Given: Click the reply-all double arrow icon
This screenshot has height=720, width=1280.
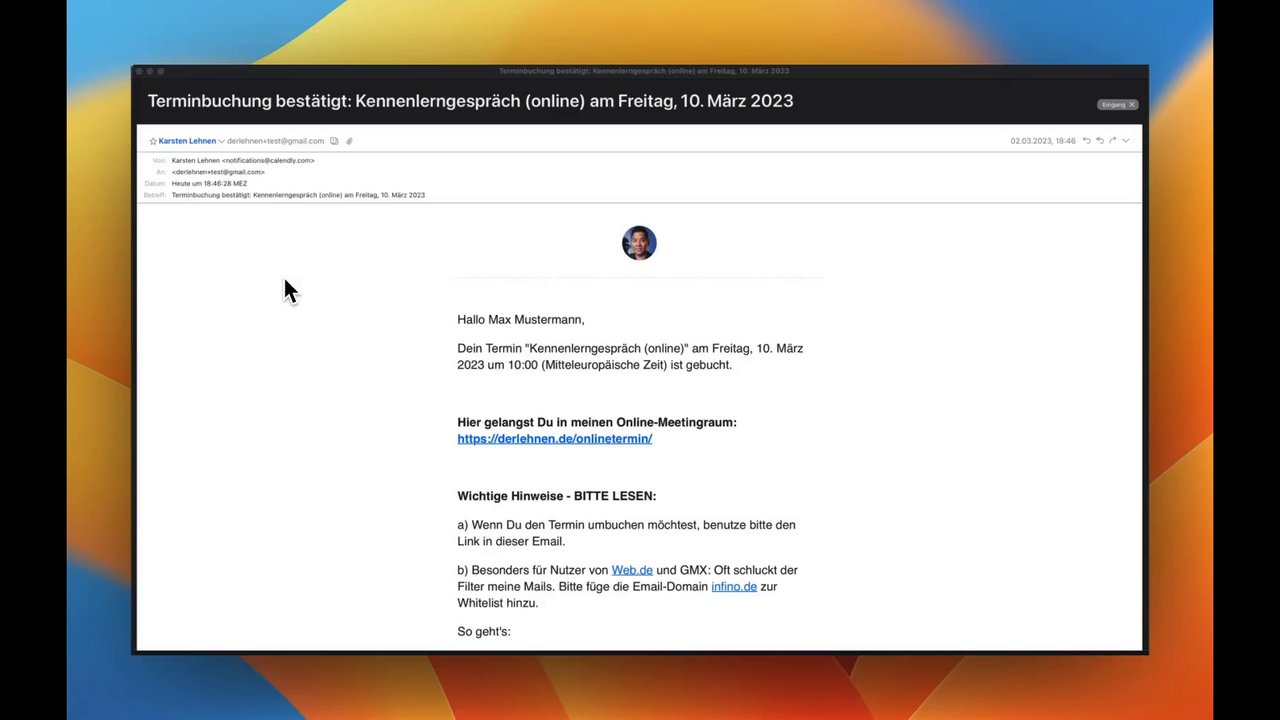Looking at the screenshot, I should [1100, 141].
